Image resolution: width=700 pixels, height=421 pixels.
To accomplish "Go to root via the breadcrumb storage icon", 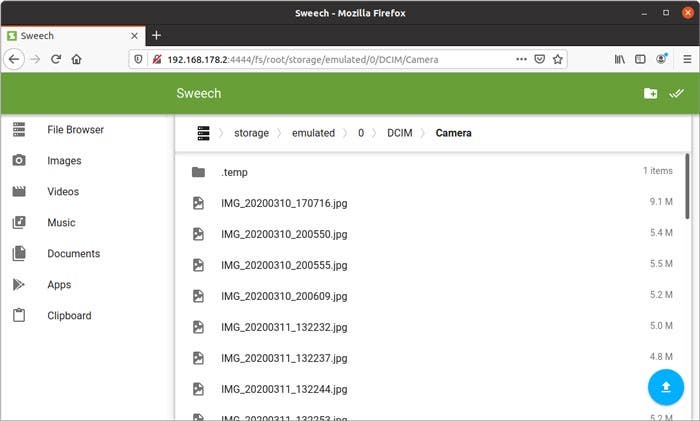I will [x=203, y=133].
